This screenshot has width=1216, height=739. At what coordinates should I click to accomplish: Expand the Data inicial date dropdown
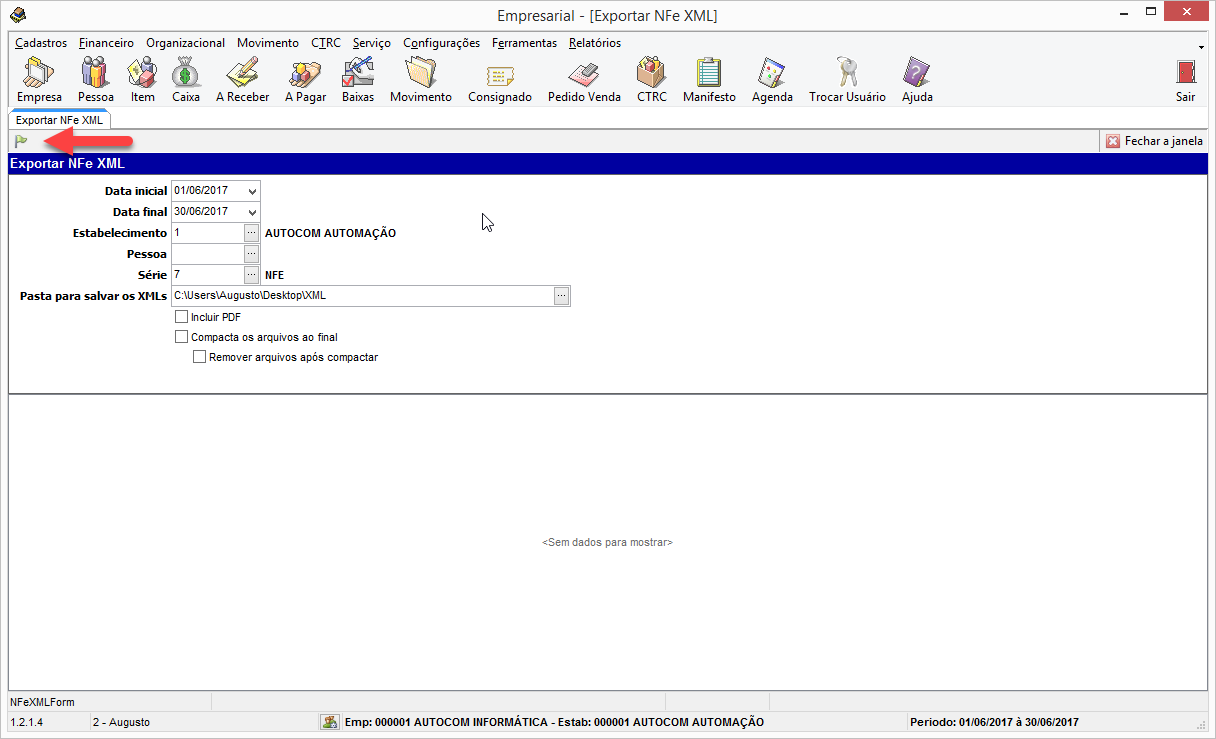click(252, 191)
